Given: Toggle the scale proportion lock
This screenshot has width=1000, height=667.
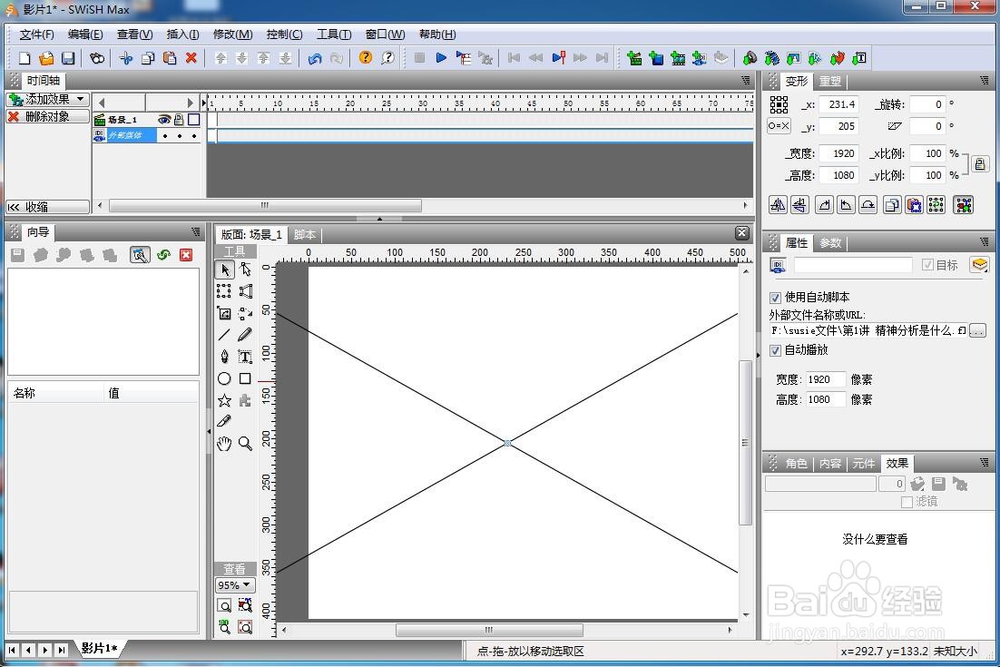Looking at the screenshot, I should tap(980, 165).
